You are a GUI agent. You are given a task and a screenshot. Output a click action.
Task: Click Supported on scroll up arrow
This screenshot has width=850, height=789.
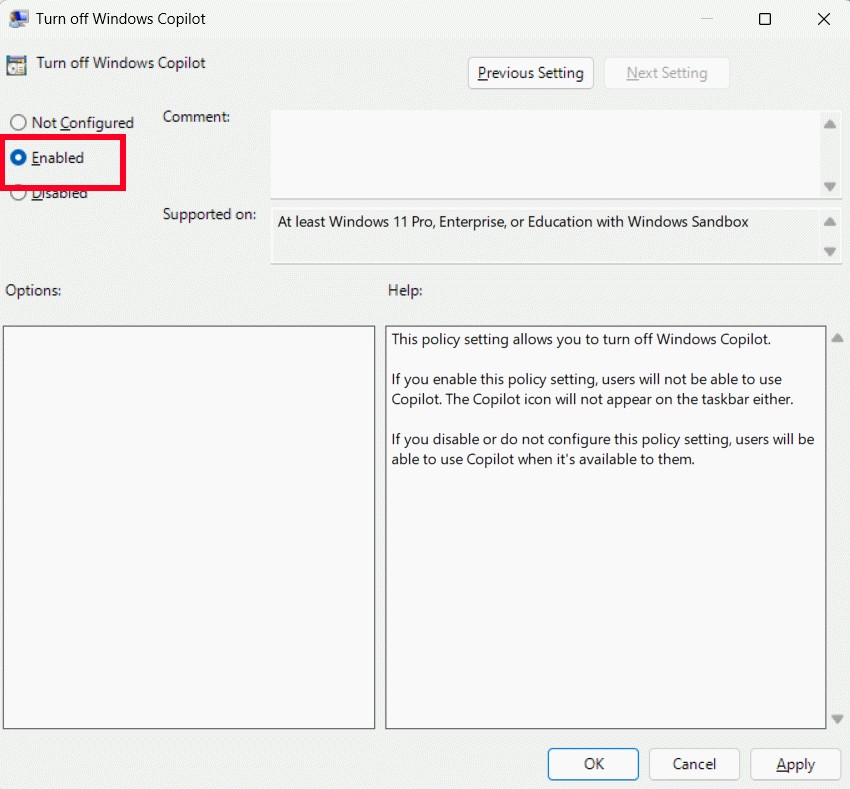[x=829, y=221]
